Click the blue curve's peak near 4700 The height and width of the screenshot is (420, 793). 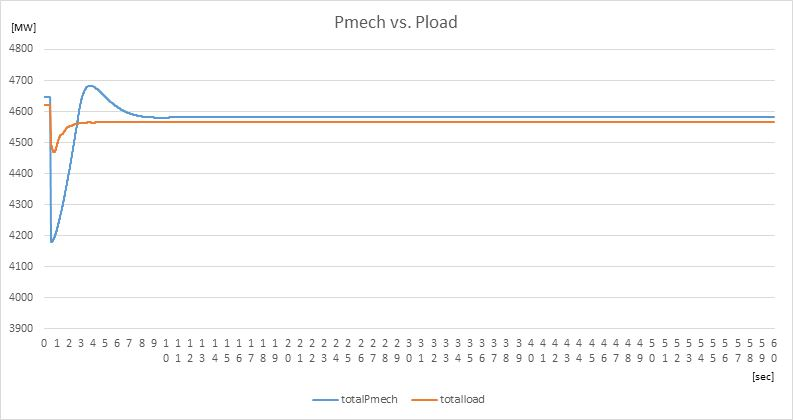coord(90,86)
